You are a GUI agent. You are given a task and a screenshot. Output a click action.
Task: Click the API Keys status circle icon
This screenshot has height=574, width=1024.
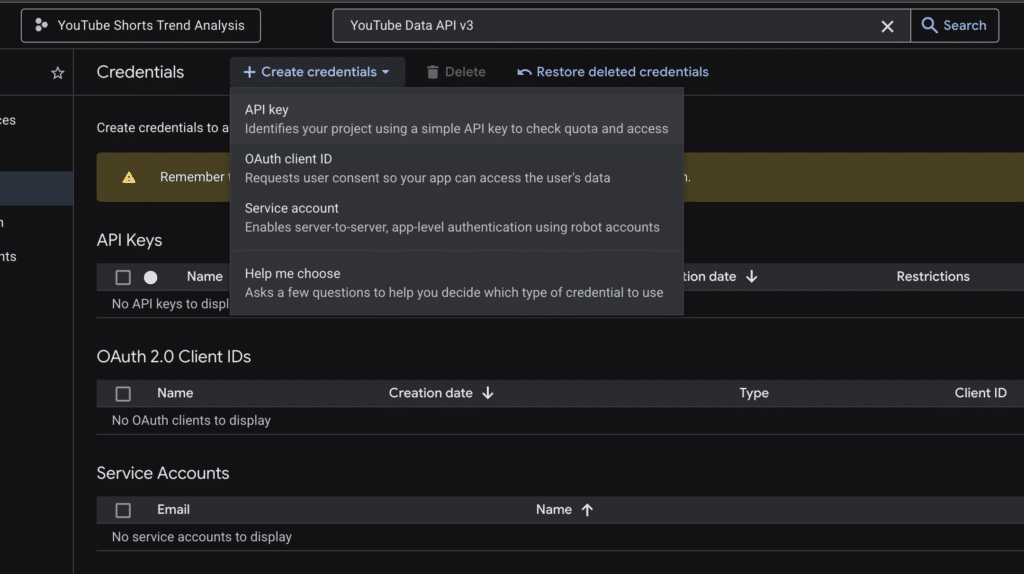150,277
